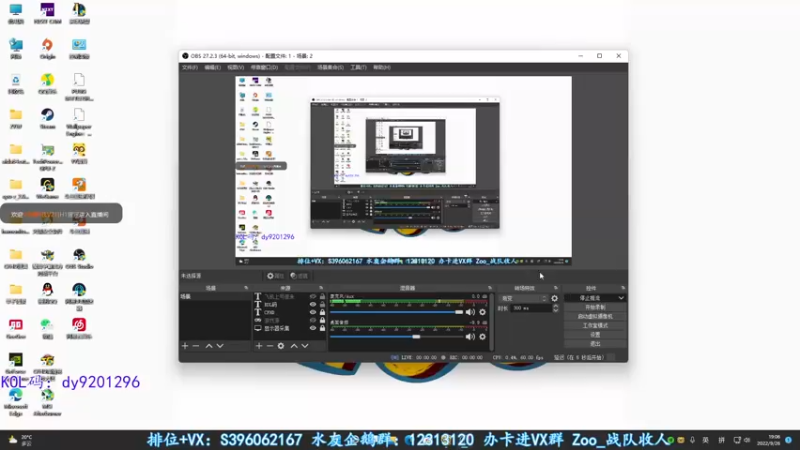Toggle visibility of the third text source
Image resolution: width=800 pixels, height=450 pixels.
[313, 312]
